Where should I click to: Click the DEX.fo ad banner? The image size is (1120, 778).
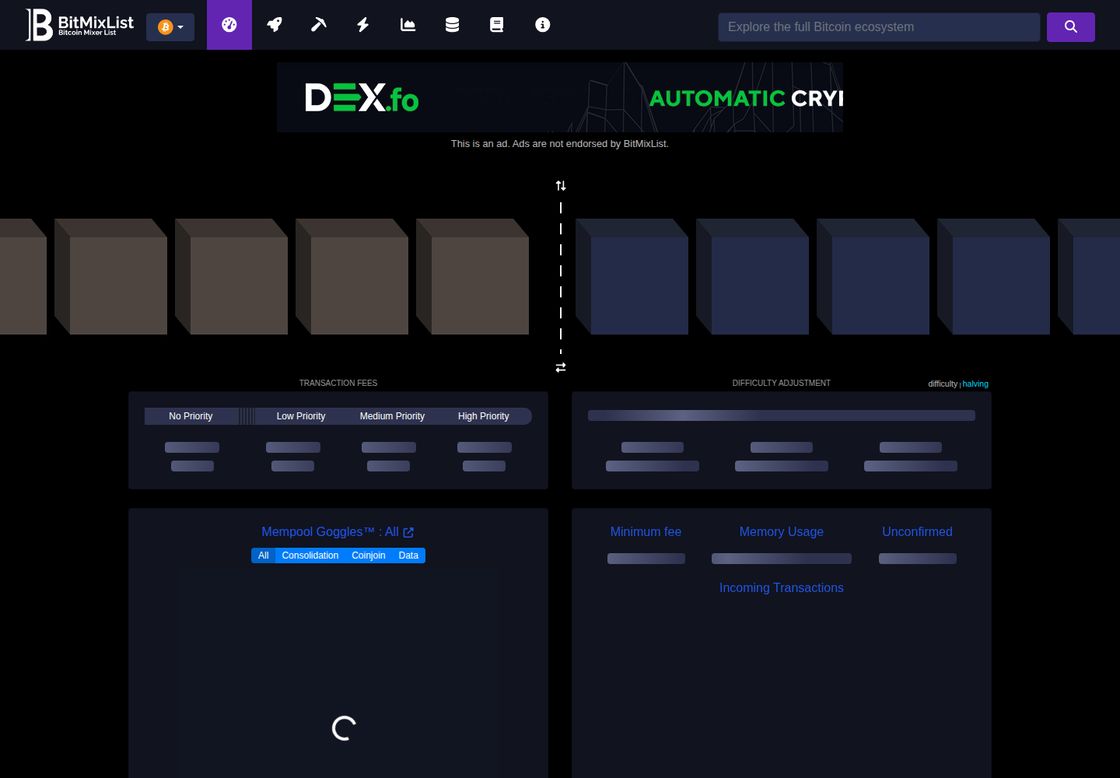(560, 97)
